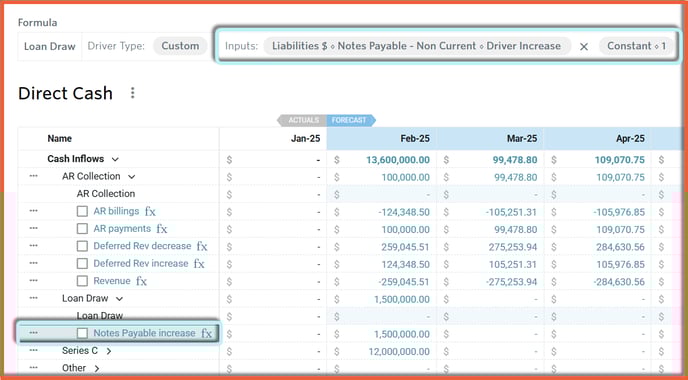The width and height of the screenshot is (688, 380).
Task: Select the Feb-25 Loan Draw group value 1,500,000.00
Action: click(x=401, y=300)
